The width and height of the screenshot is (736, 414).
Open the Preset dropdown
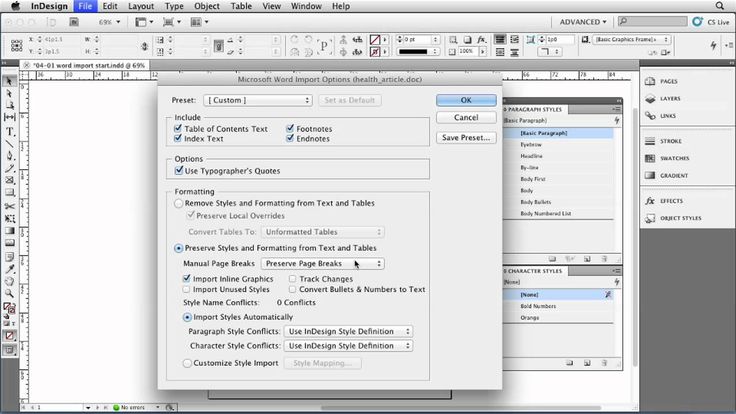point(258,100)
